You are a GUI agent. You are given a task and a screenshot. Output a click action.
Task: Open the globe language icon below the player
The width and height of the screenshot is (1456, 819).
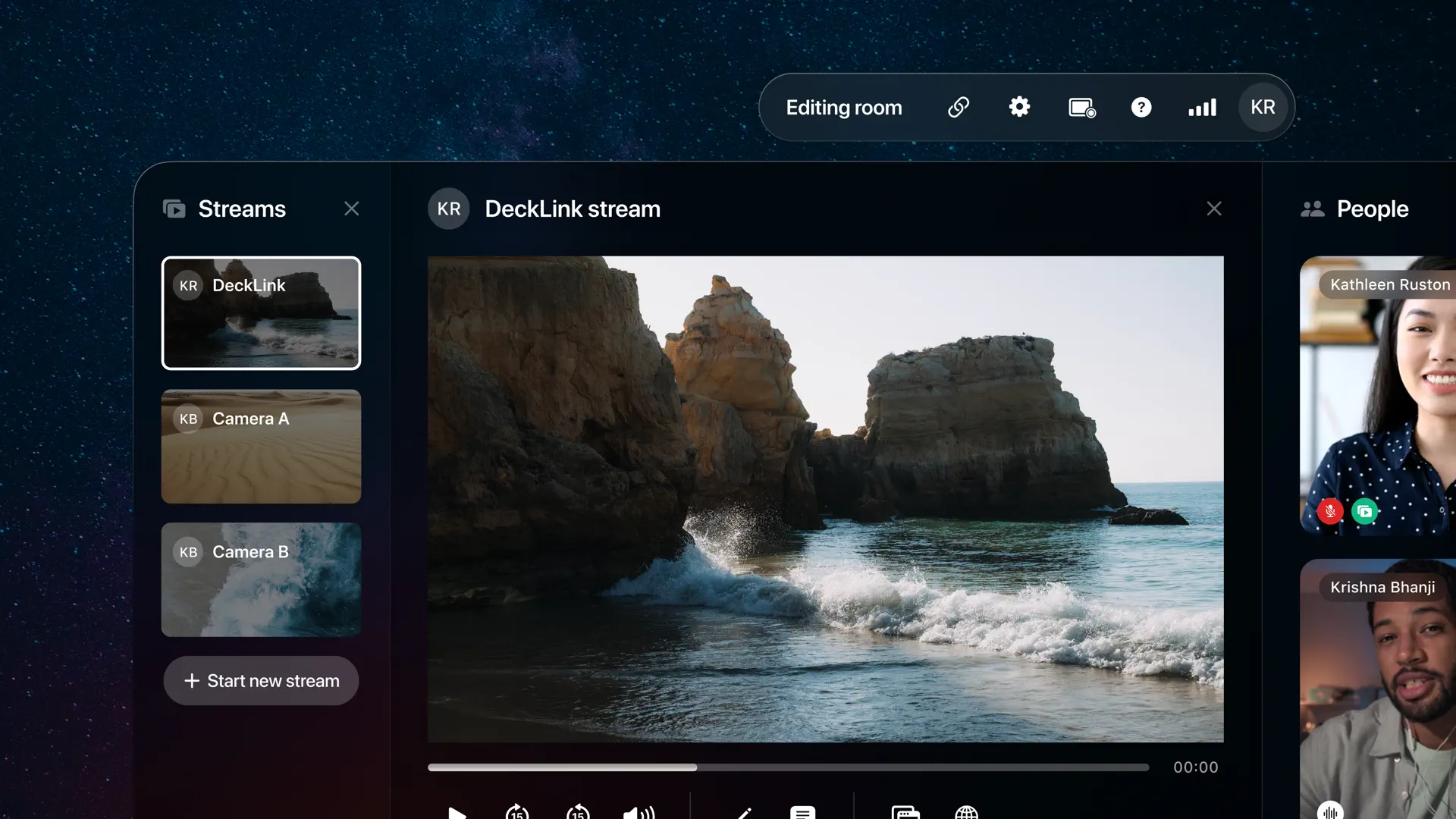click(968, 813)
